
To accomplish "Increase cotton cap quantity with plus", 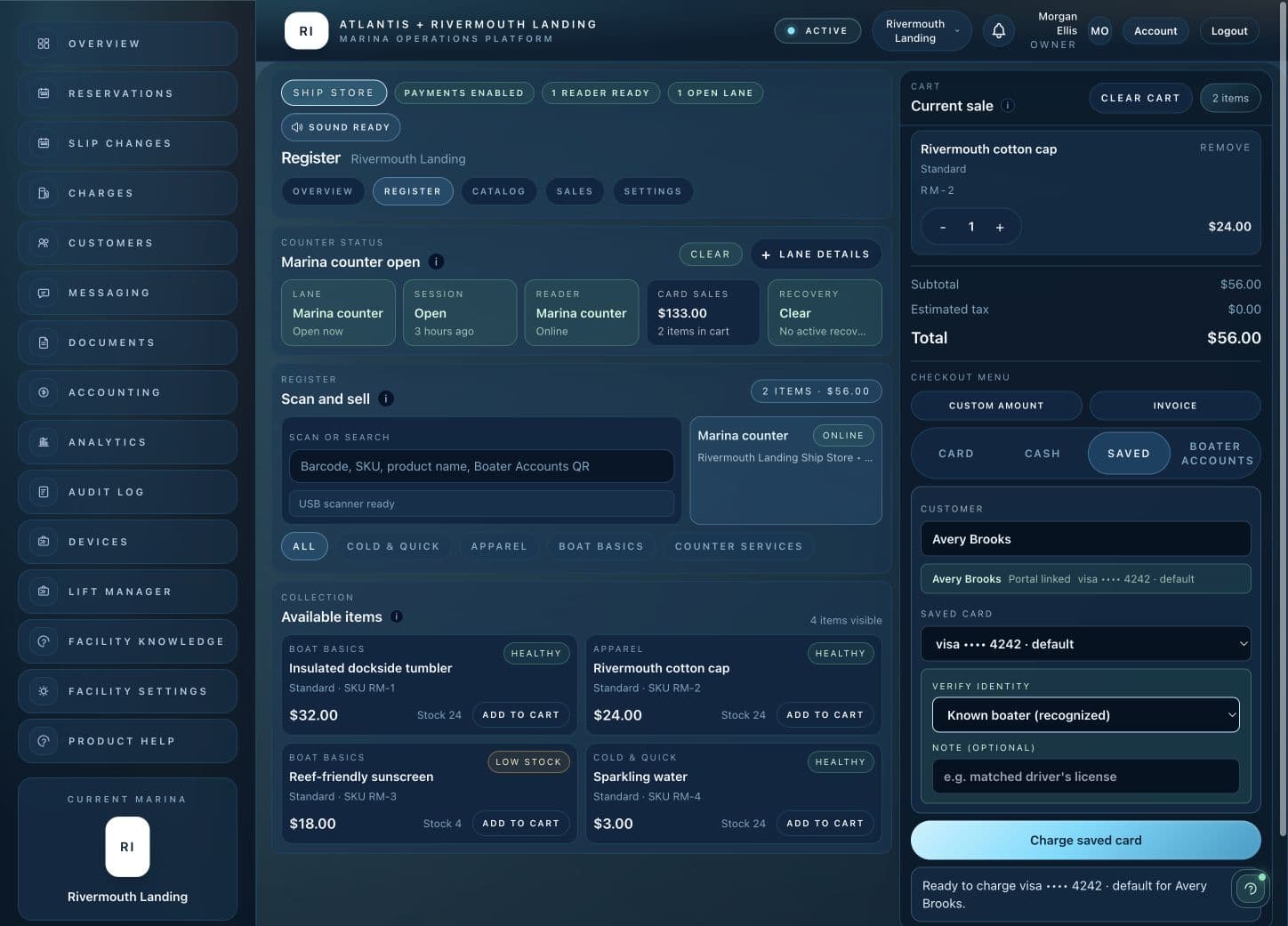I will pos(1000,227).
